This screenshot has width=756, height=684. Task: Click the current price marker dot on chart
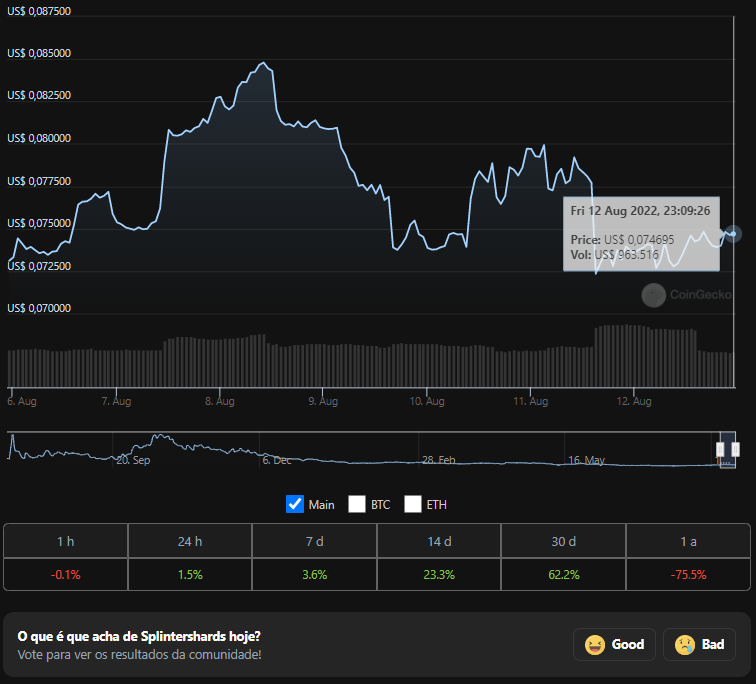[733, 234]
